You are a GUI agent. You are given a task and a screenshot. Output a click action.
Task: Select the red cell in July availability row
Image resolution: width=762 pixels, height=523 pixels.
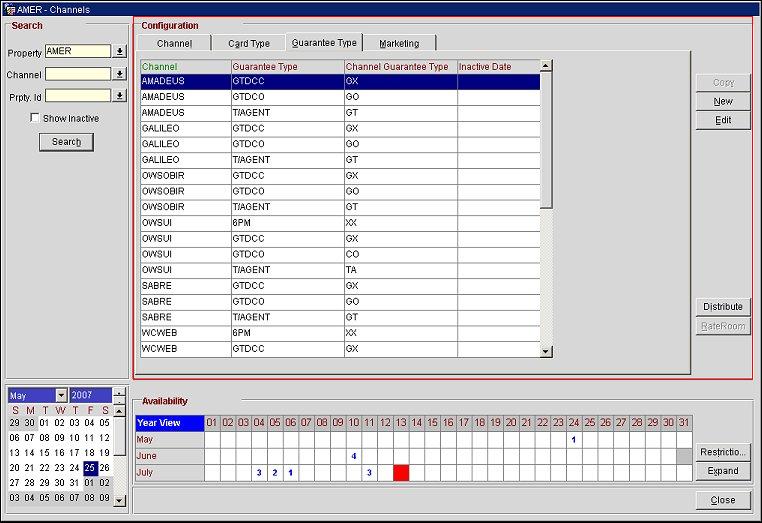(x=401, y=472)
